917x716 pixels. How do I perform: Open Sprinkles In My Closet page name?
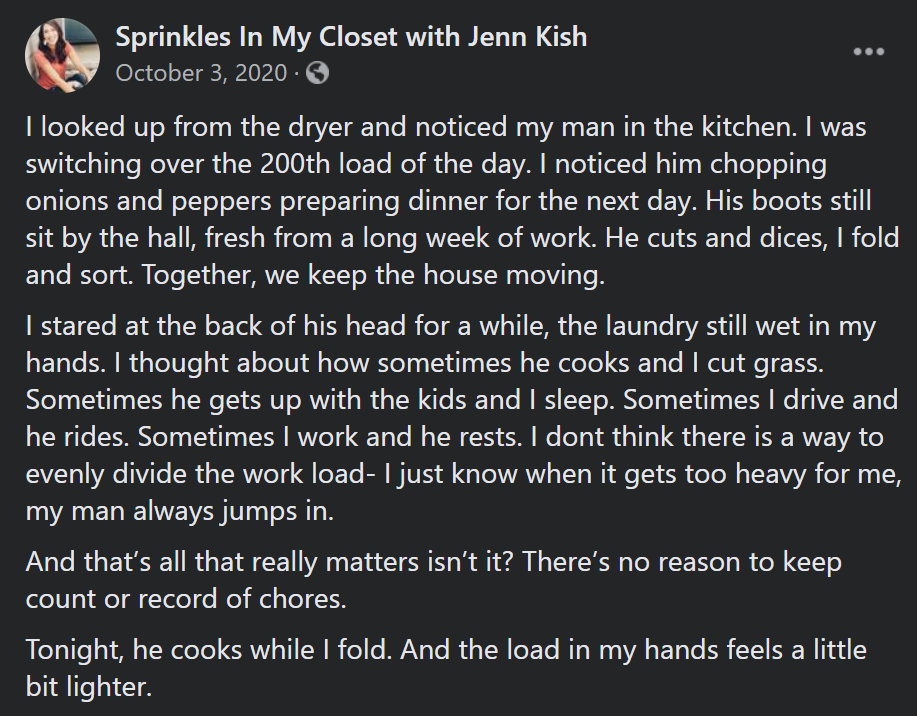351,37
